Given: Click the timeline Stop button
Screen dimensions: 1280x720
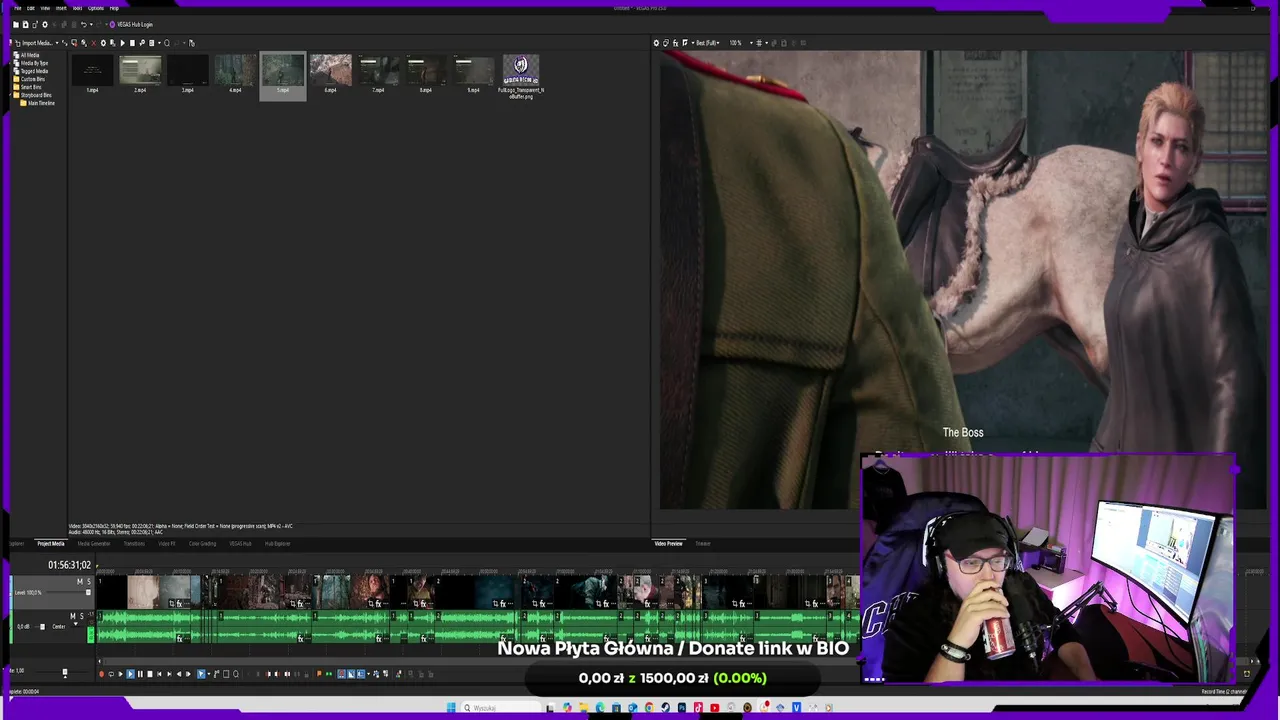Looking at the screenshot, I should coord(150,674).
